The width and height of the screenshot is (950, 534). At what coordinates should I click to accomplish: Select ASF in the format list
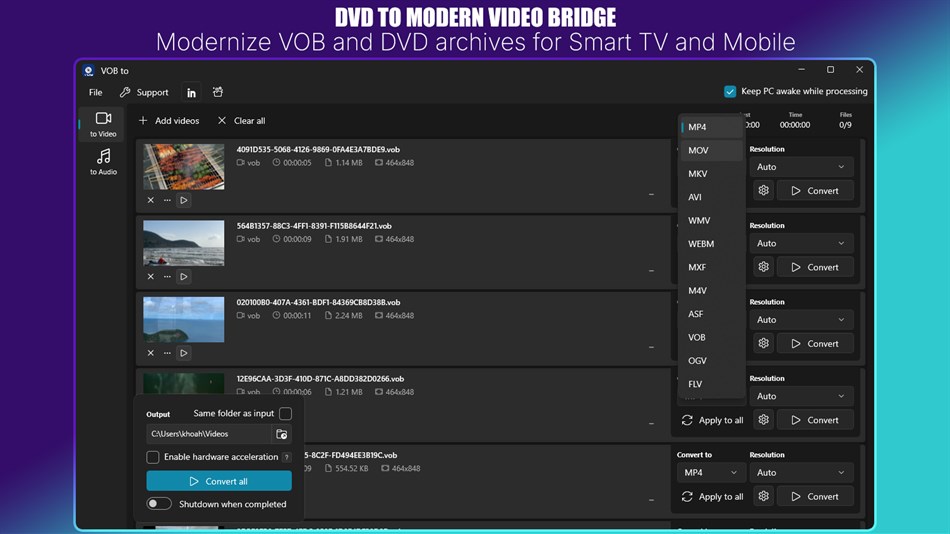[711, 314]
